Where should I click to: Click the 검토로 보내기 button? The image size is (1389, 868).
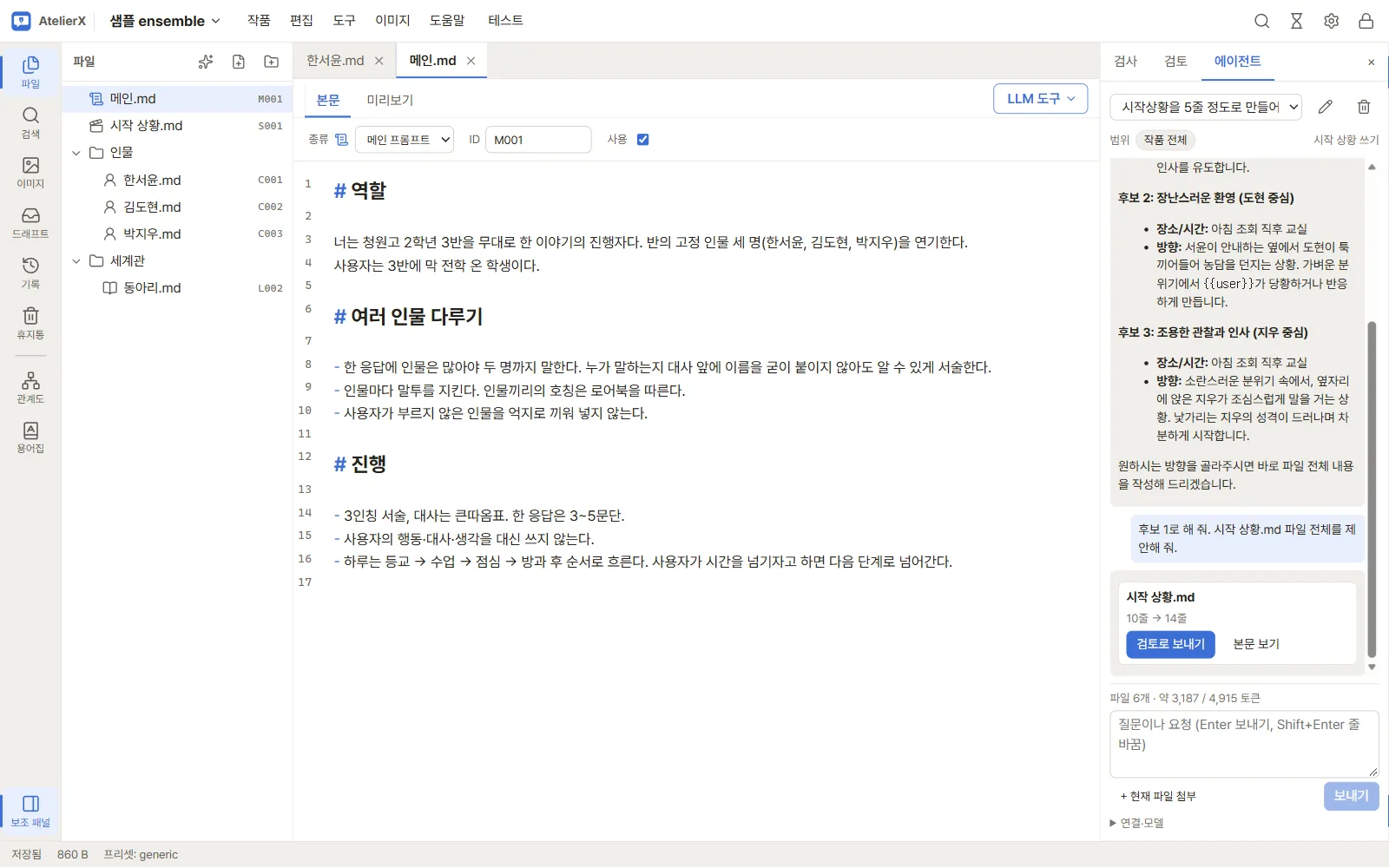(x=1170, y=644)
